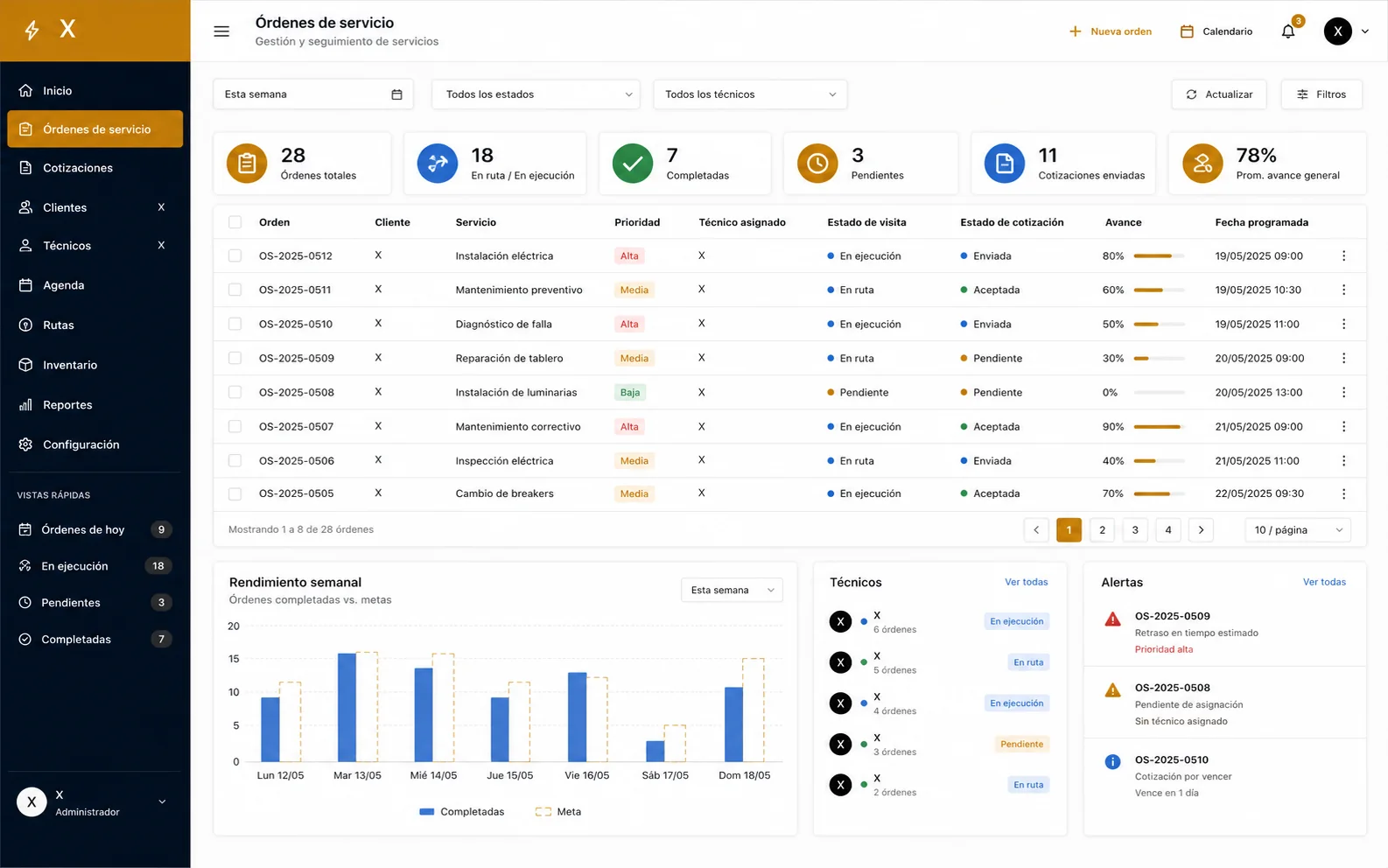Open the Todos los técnicos dropdown
The width and height of the screenshot is (1388, 868).
tap(750, 94)
